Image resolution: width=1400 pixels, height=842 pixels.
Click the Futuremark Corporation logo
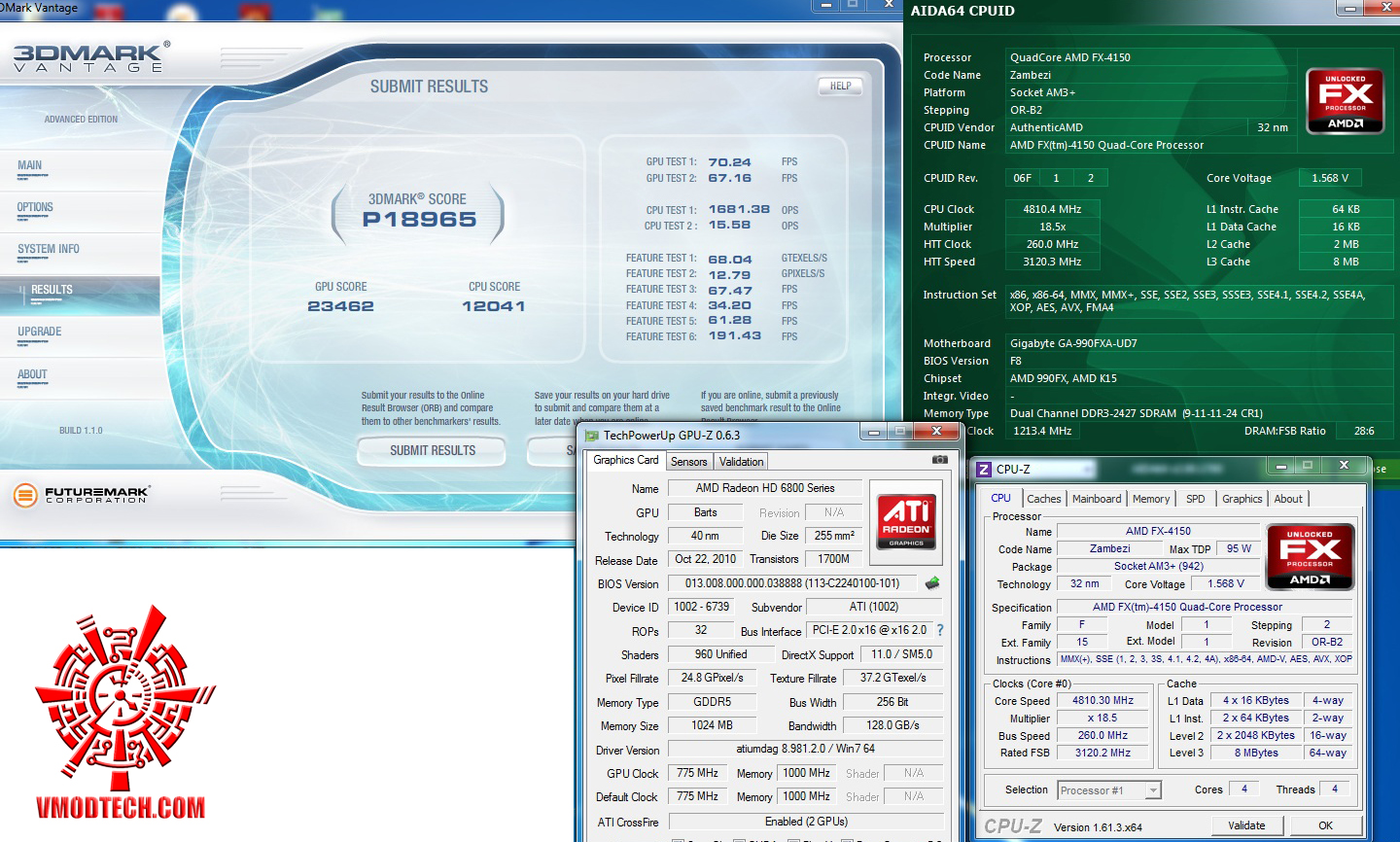click(x=82, y=495)
